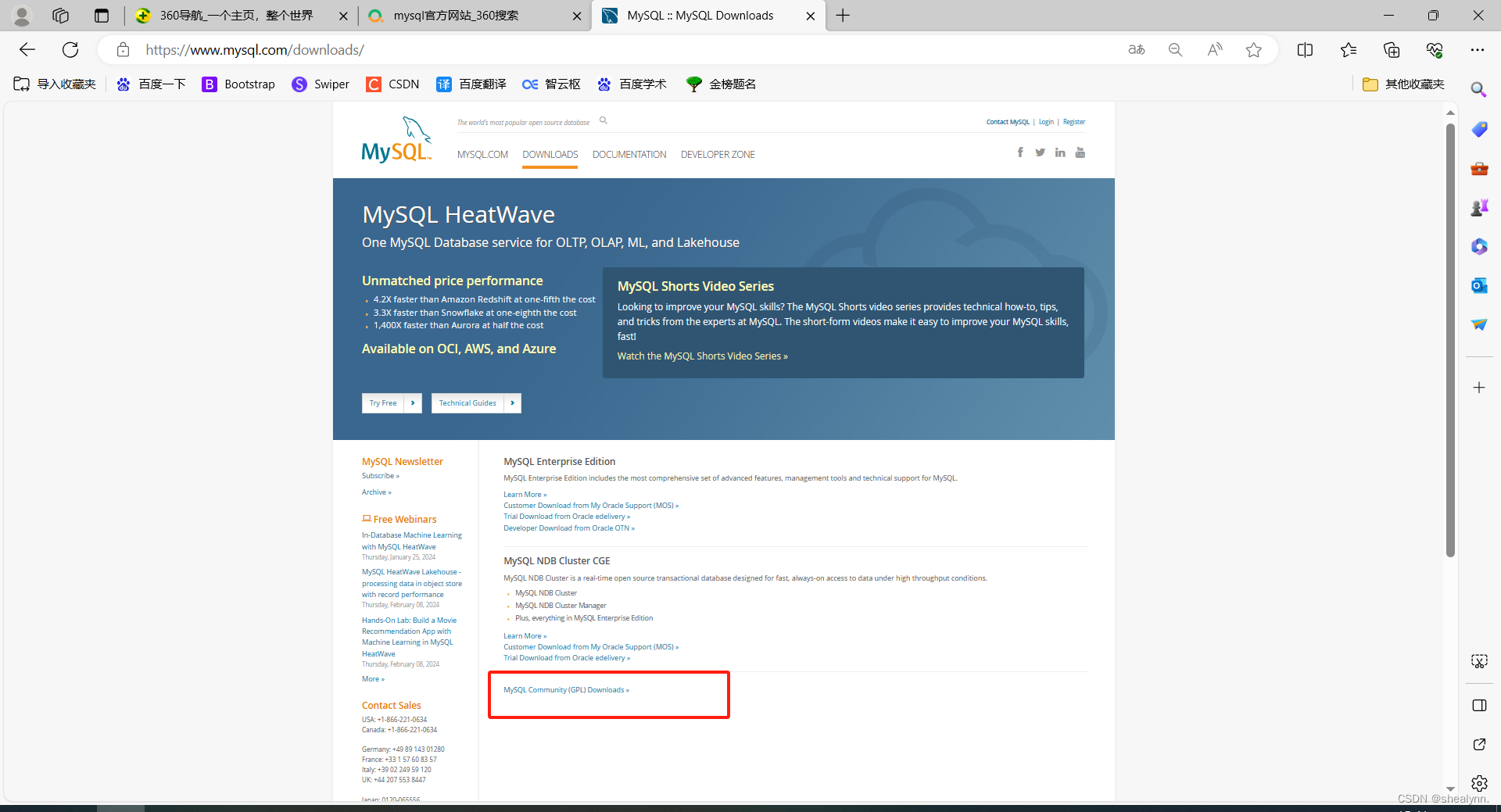
Task: Click the MySQL dolphin logo
Action: 396,139
